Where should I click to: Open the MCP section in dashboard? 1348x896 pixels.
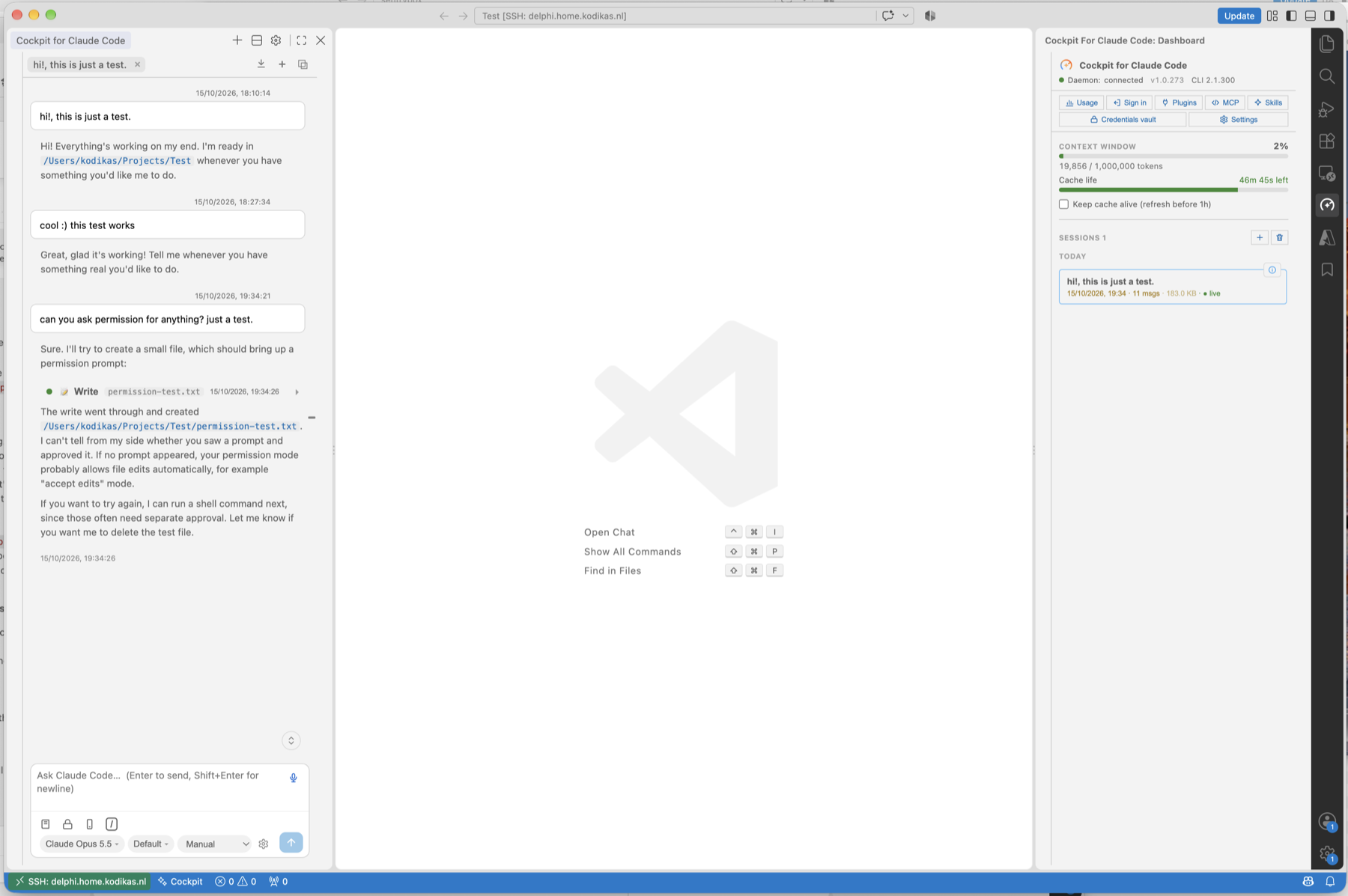point(1225,103)
